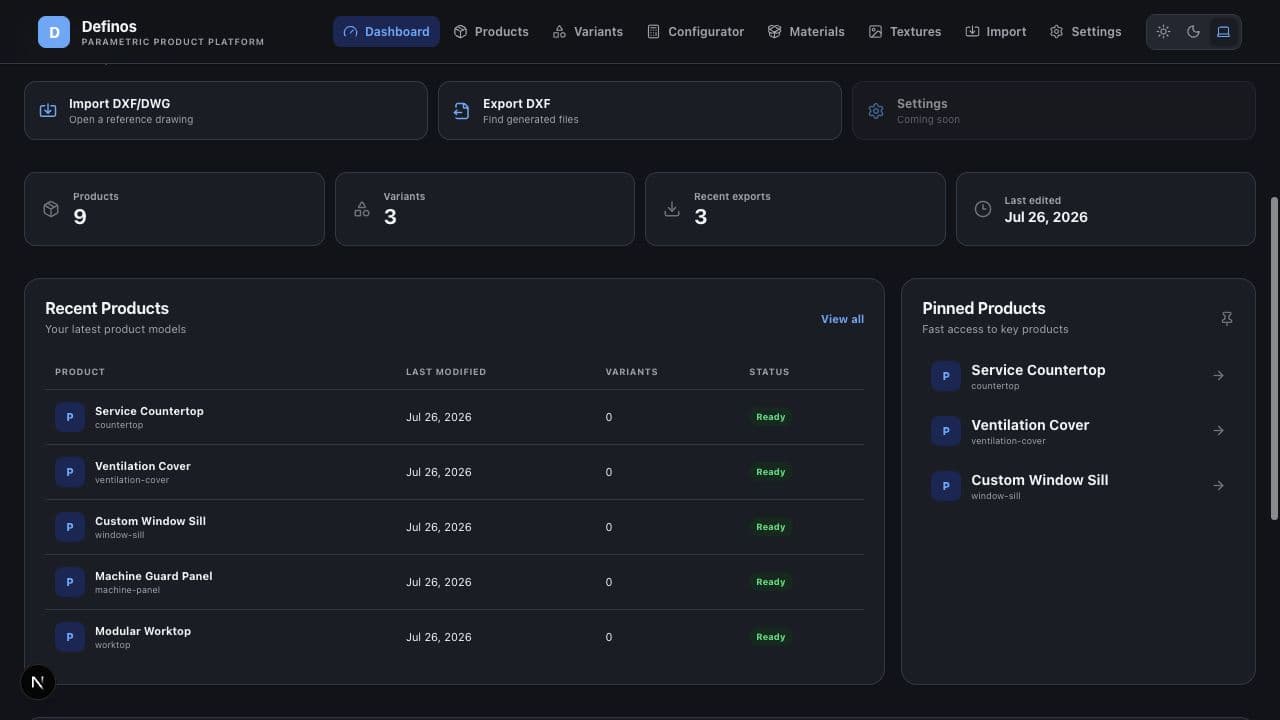Click Service Countertop variants count 0

[608, 417]
